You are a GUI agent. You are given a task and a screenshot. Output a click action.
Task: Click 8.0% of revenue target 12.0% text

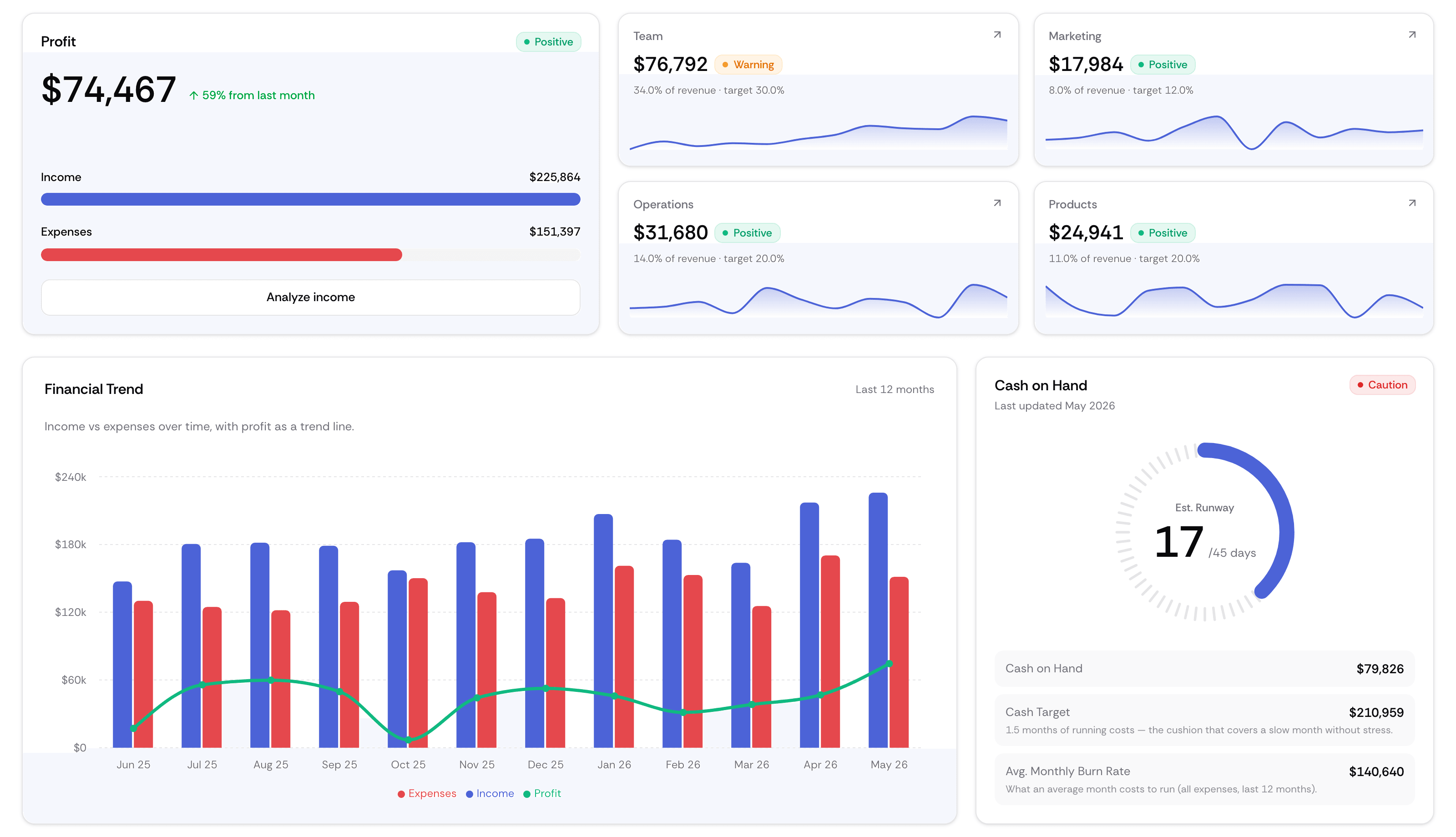click(x=1121, y=90)
